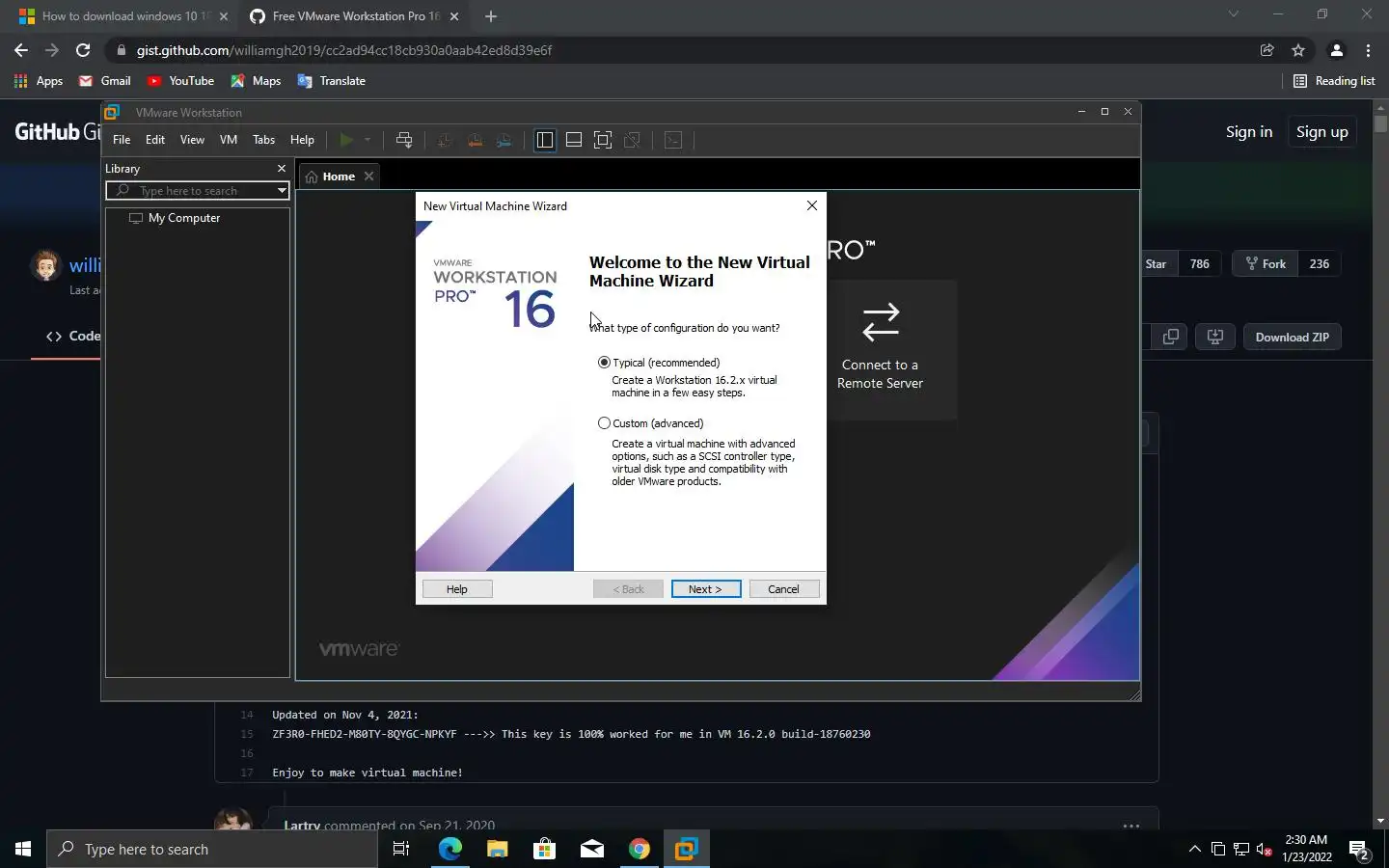Expand the power options dropdown arrow
Viewport: 1389px width, 868px height.
click(368, 140)
